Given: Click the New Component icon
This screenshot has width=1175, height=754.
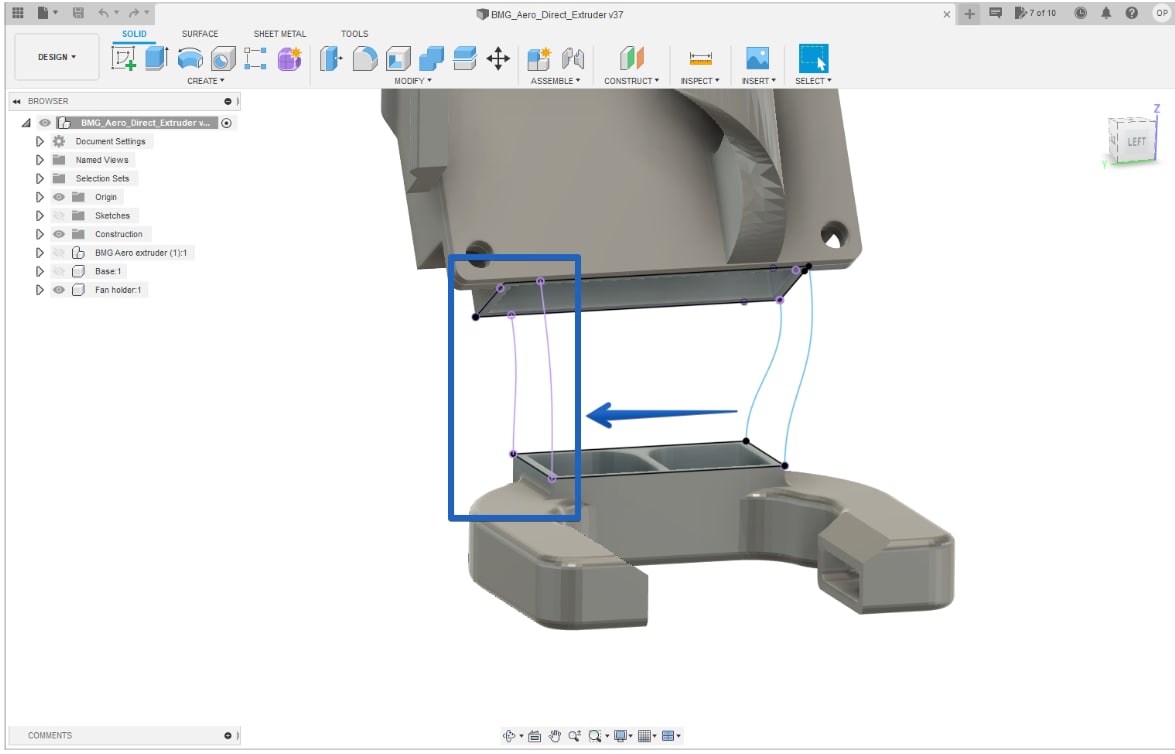Looking at the screenshot, I should click(x=539, y=58).
